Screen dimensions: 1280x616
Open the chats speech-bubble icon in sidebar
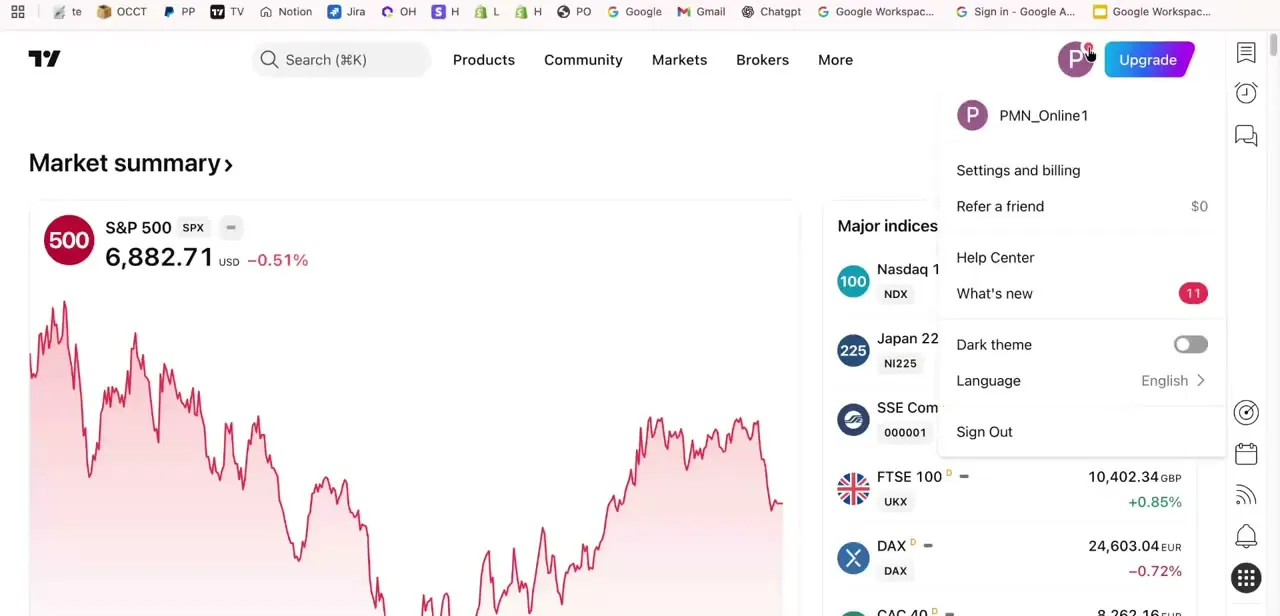[x=1246, y=135]
